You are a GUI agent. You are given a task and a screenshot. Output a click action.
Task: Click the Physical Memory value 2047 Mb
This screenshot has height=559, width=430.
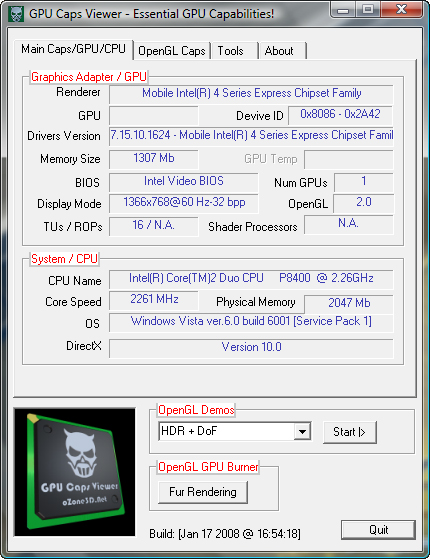[x=349, y=304]
